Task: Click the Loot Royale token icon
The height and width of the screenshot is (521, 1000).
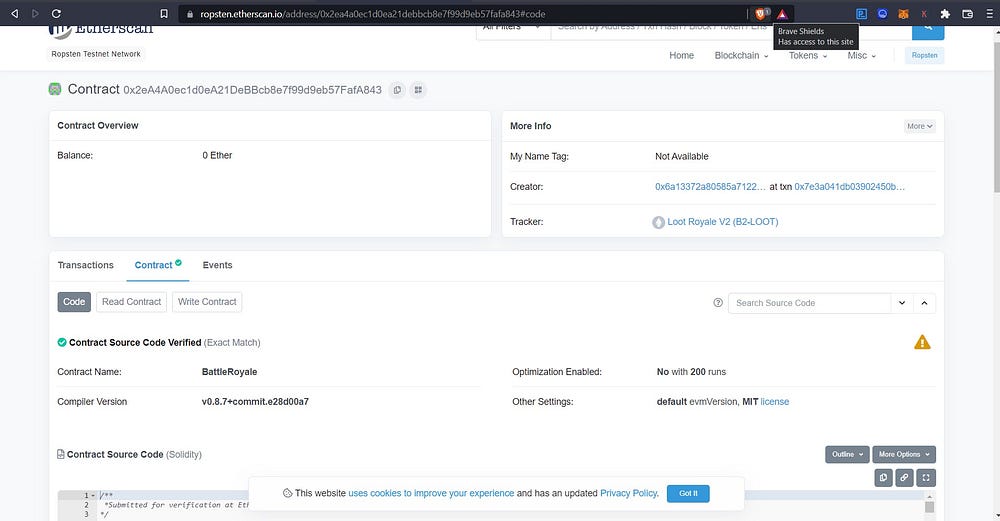Action: coord(659,223)
